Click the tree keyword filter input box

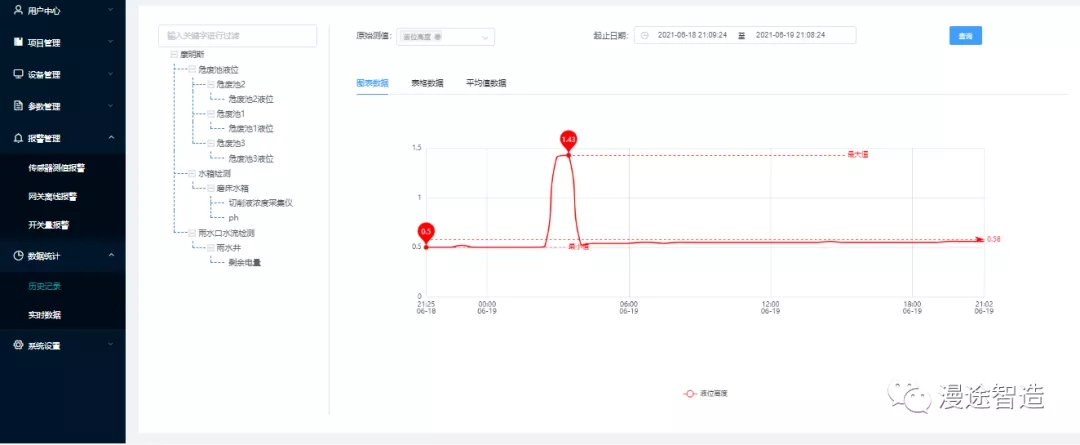pos(237,35)
